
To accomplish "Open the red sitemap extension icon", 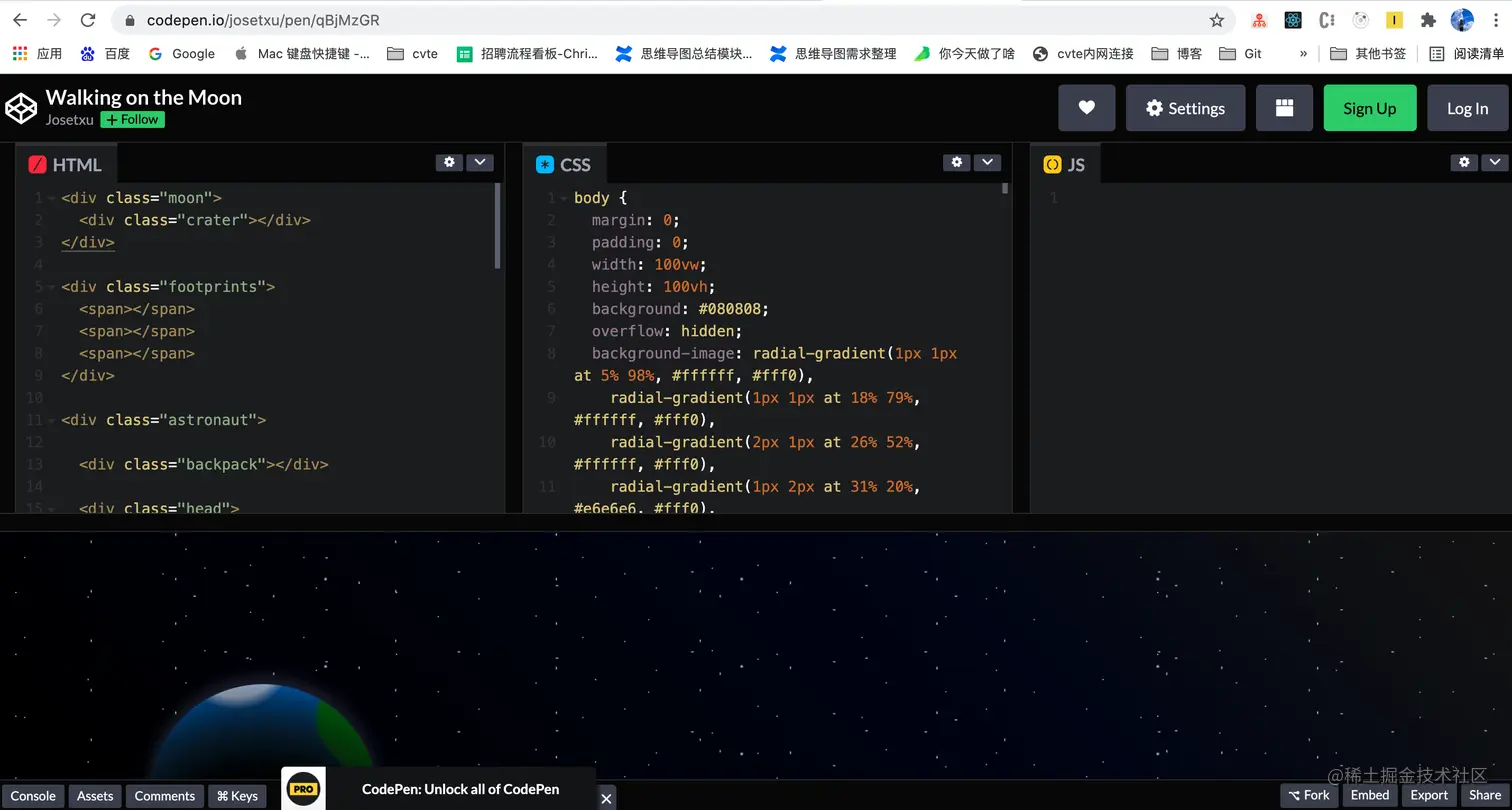I will [1259, 20].
